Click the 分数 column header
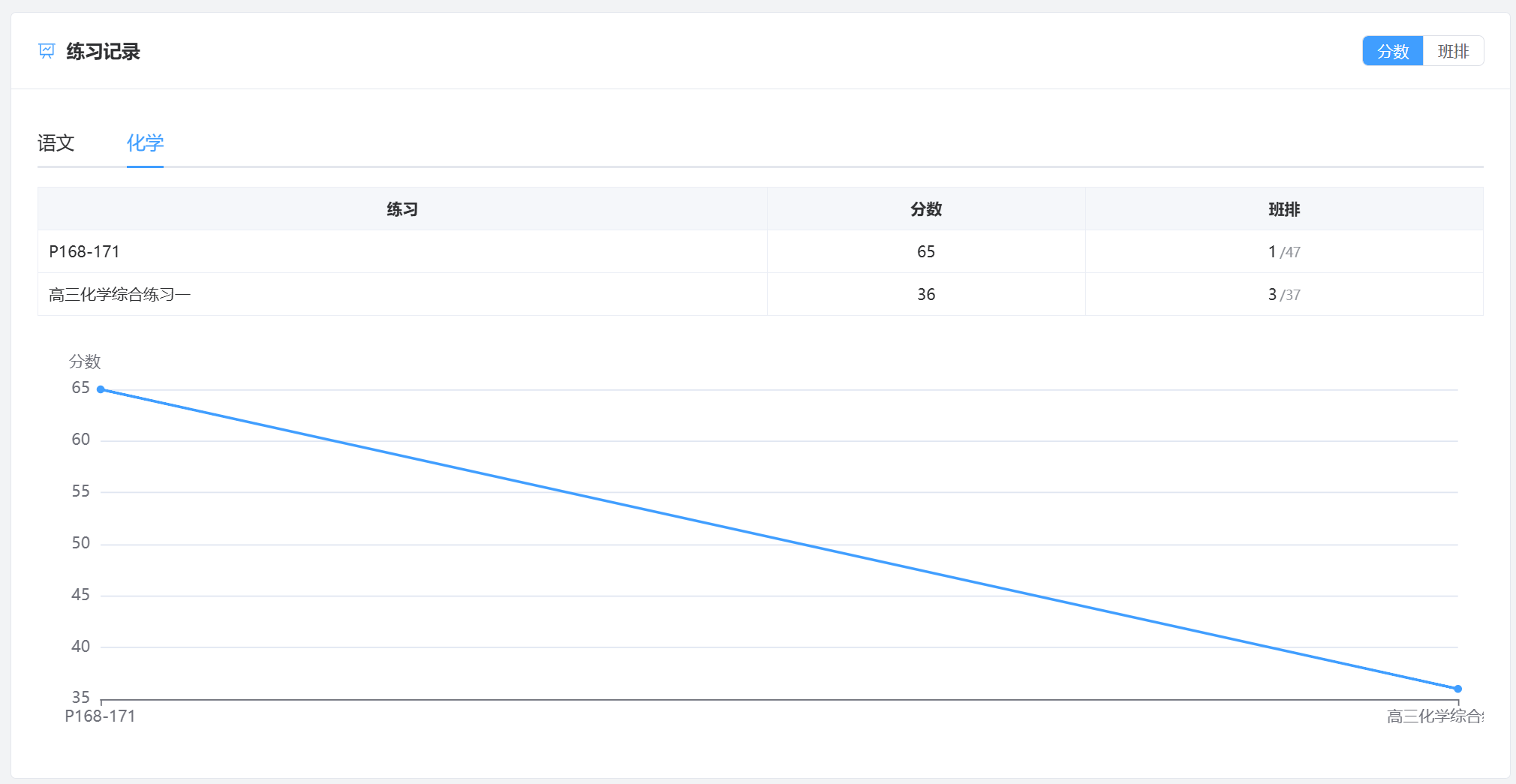 tap(926, 209)
